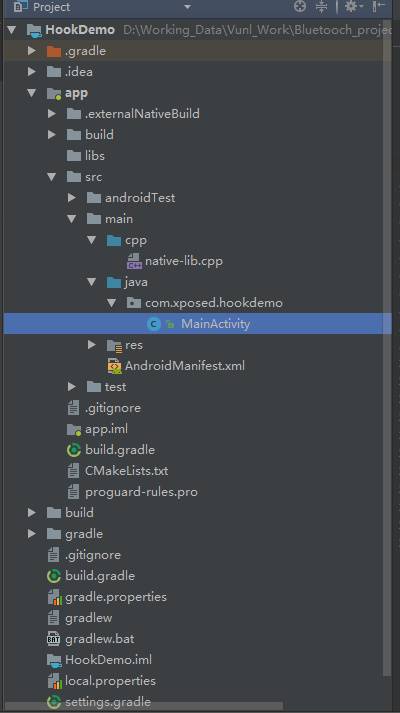The height and width of the screenshot is (713, 400).
Task: Select the com.xposed.hookdemo package
Action: (214, 303)
